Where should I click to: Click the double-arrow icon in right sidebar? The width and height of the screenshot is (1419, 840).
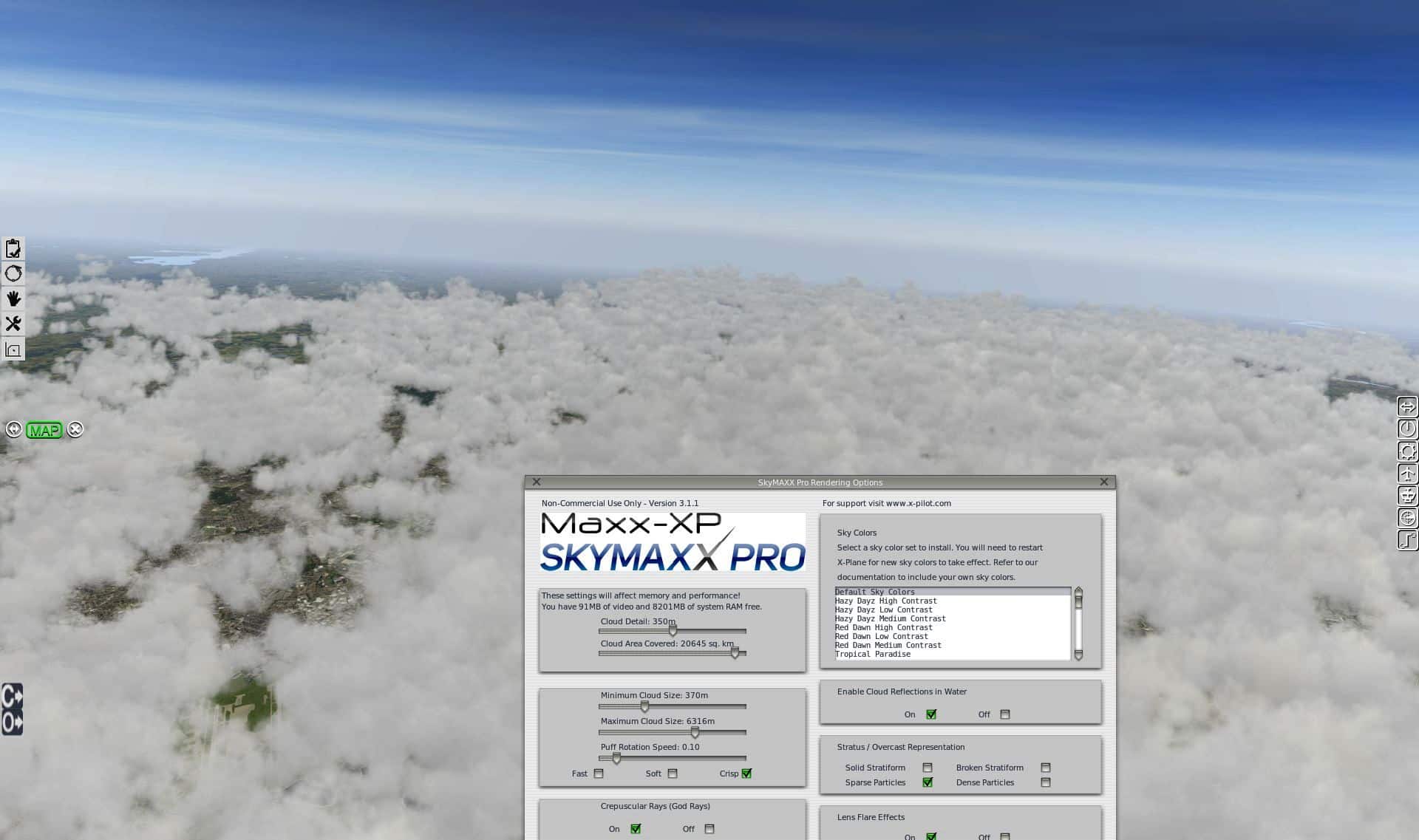1407,406
